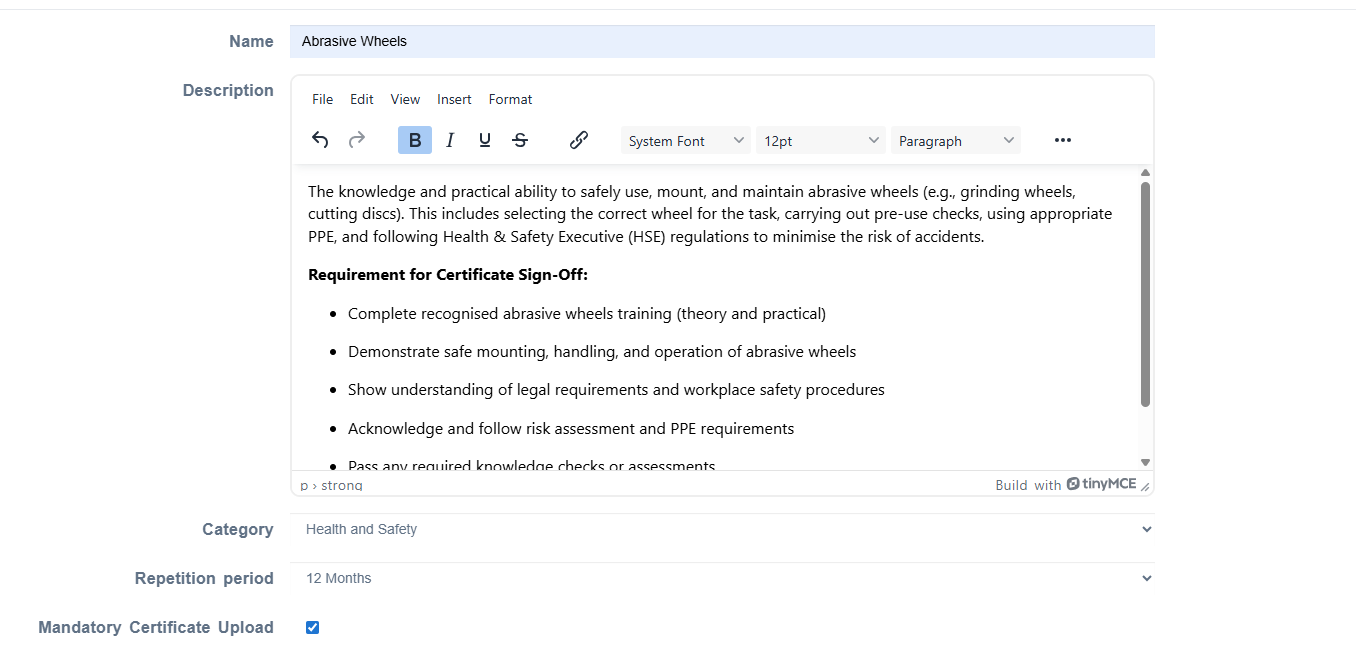1356x649 pixels.
Task: Click the editor's vertical scrollbar thumb
Action: tap(1146, 294)
